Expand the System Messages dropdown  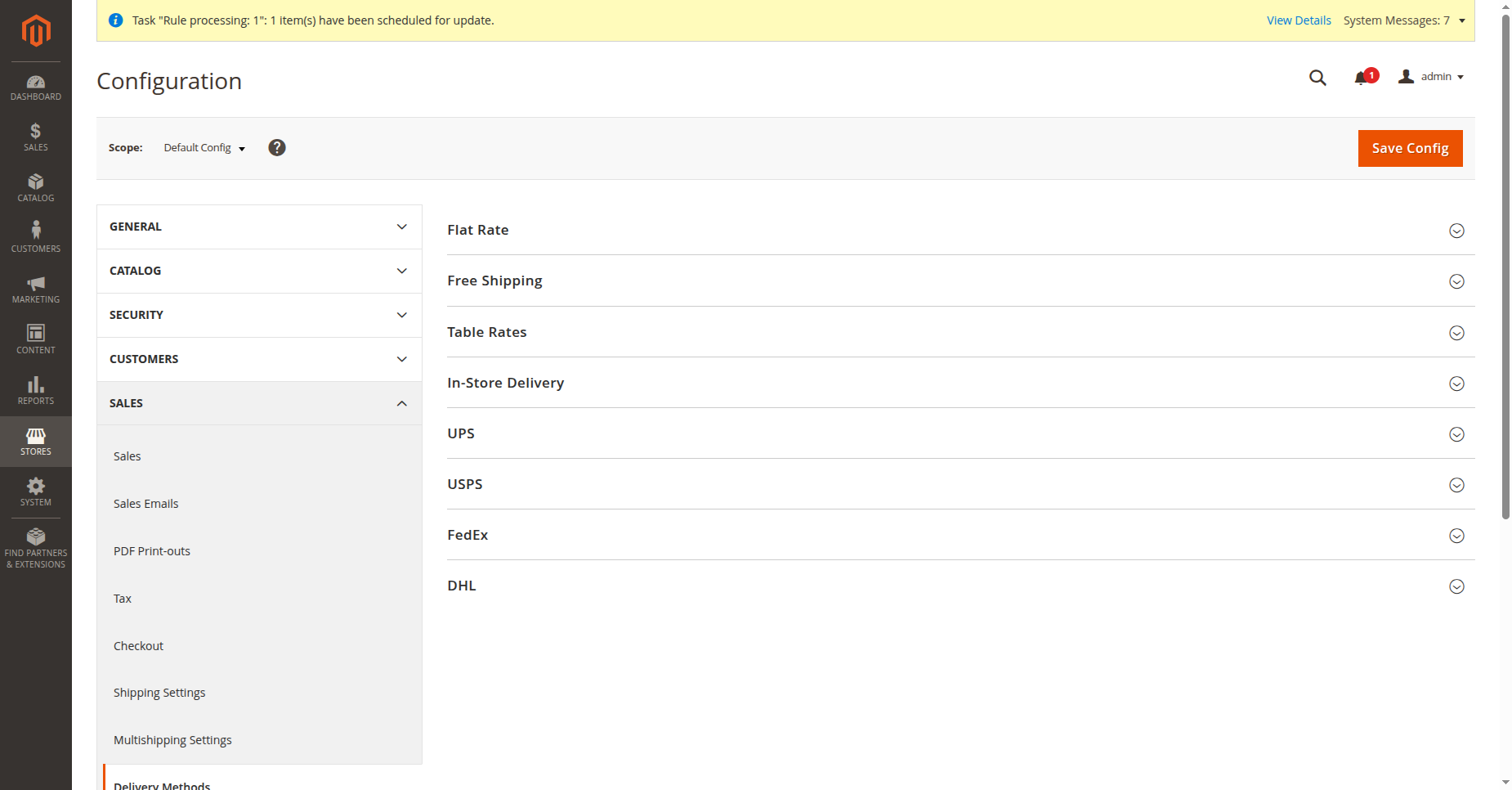[1404, 20]
